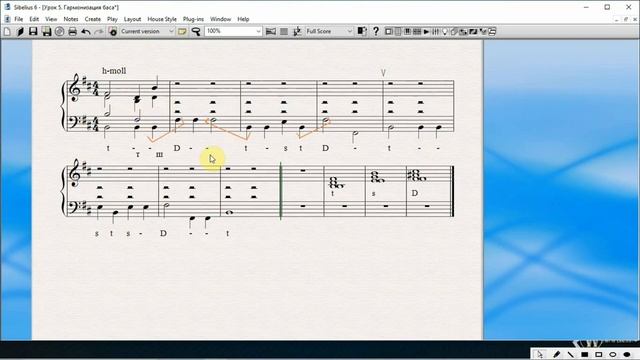
Task: Select the filled rectangle annotation tool
Action: [584, 354]
